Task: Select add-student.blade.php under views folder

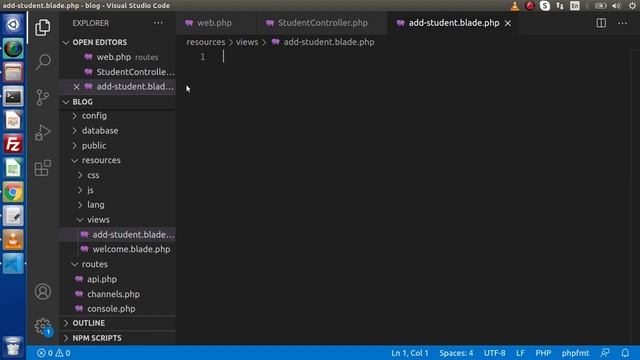Action: click(118, 234)
